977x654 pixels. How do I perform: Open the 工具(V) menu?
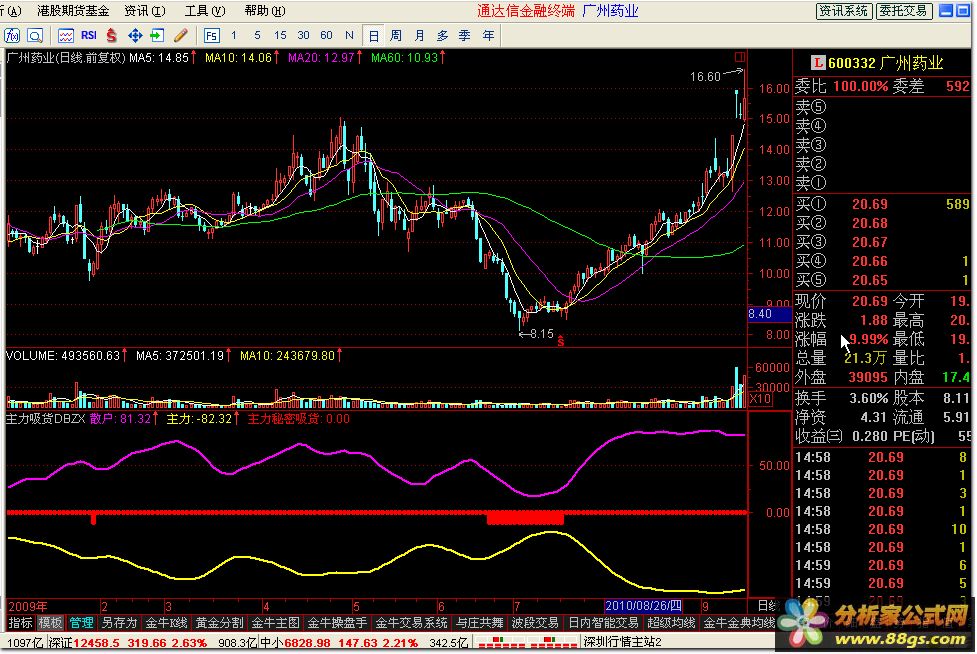[204, 11]
